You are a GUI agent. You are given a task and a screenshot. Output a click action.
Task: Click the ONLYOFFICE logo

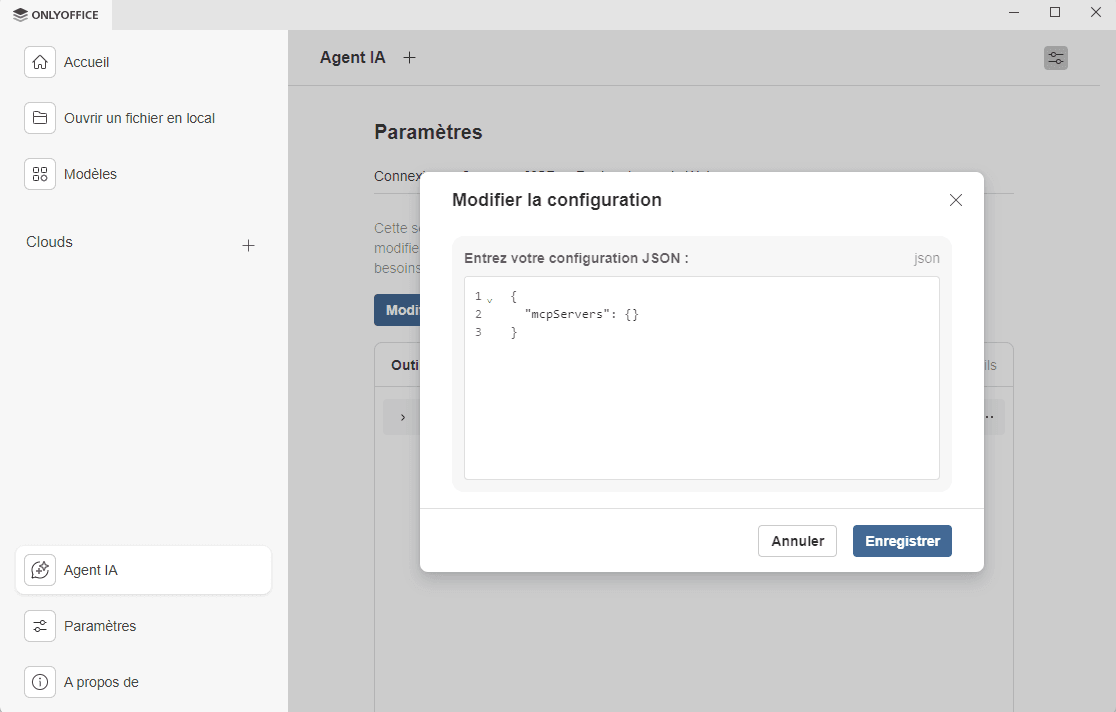pyautogui.click(x=55, y=14)
